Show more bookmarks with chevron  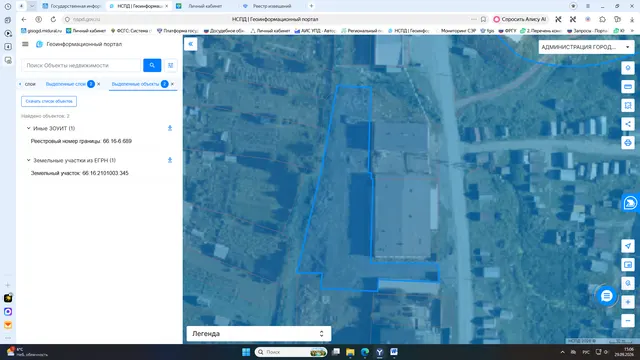633,31
